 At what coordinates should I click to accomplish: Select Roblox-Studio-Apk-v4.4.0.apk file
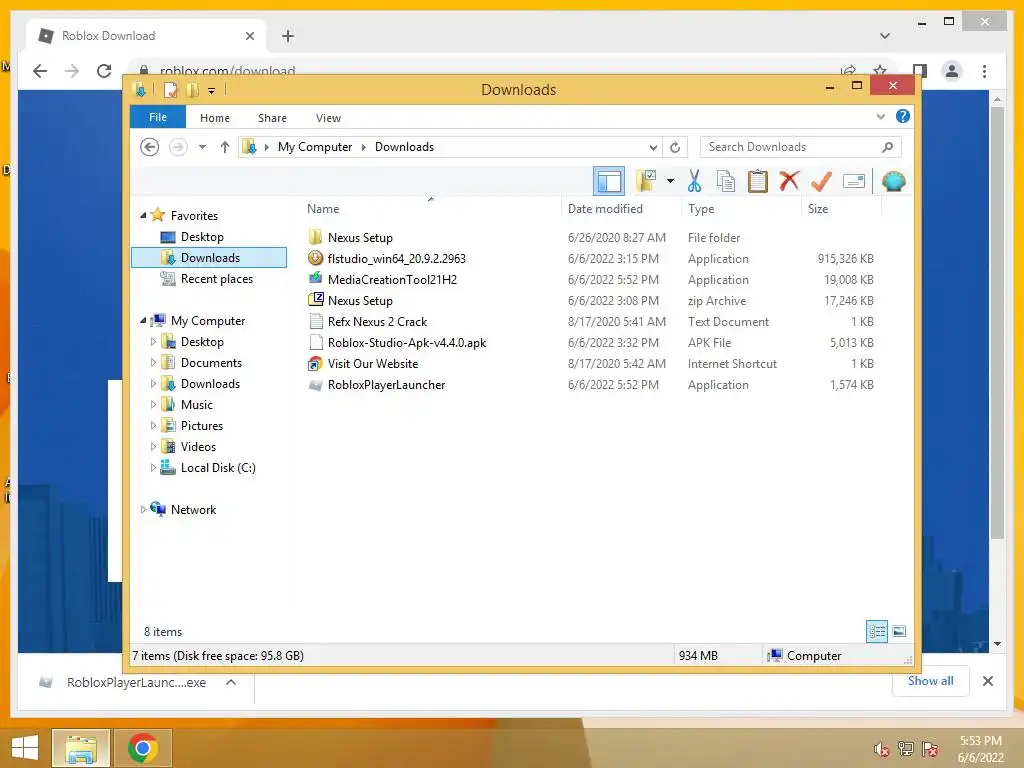pyautogui.click(x=406, y=342)
